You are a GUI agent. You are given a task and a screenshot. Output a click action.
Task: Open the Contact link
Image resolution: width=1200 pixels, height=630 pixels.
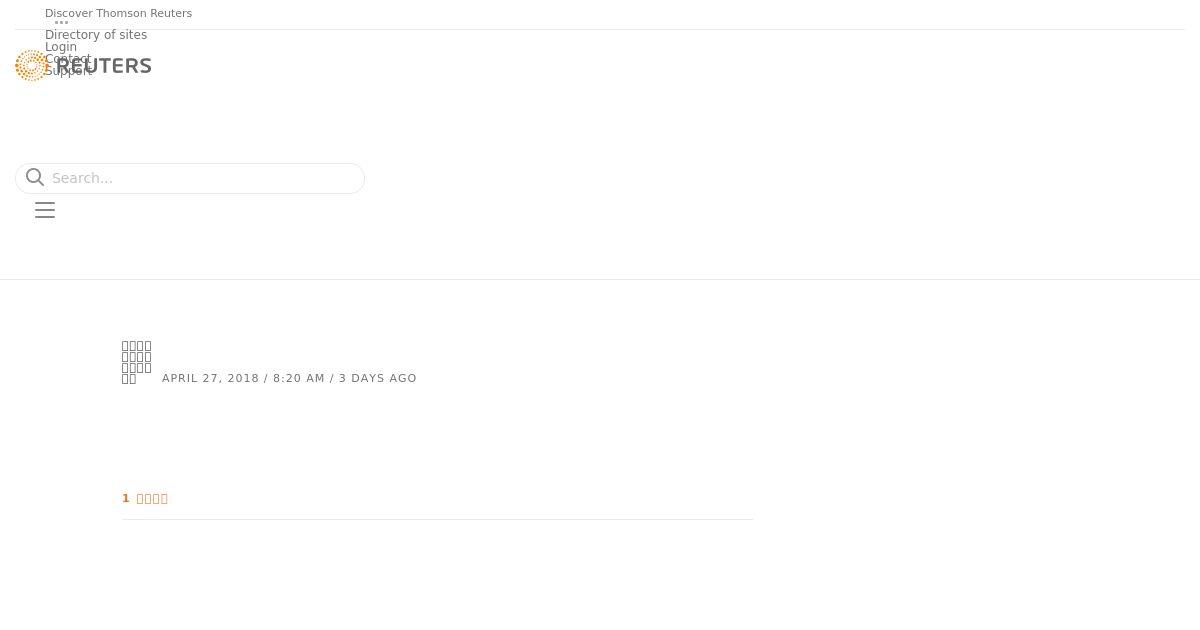(x=68, y=59)
